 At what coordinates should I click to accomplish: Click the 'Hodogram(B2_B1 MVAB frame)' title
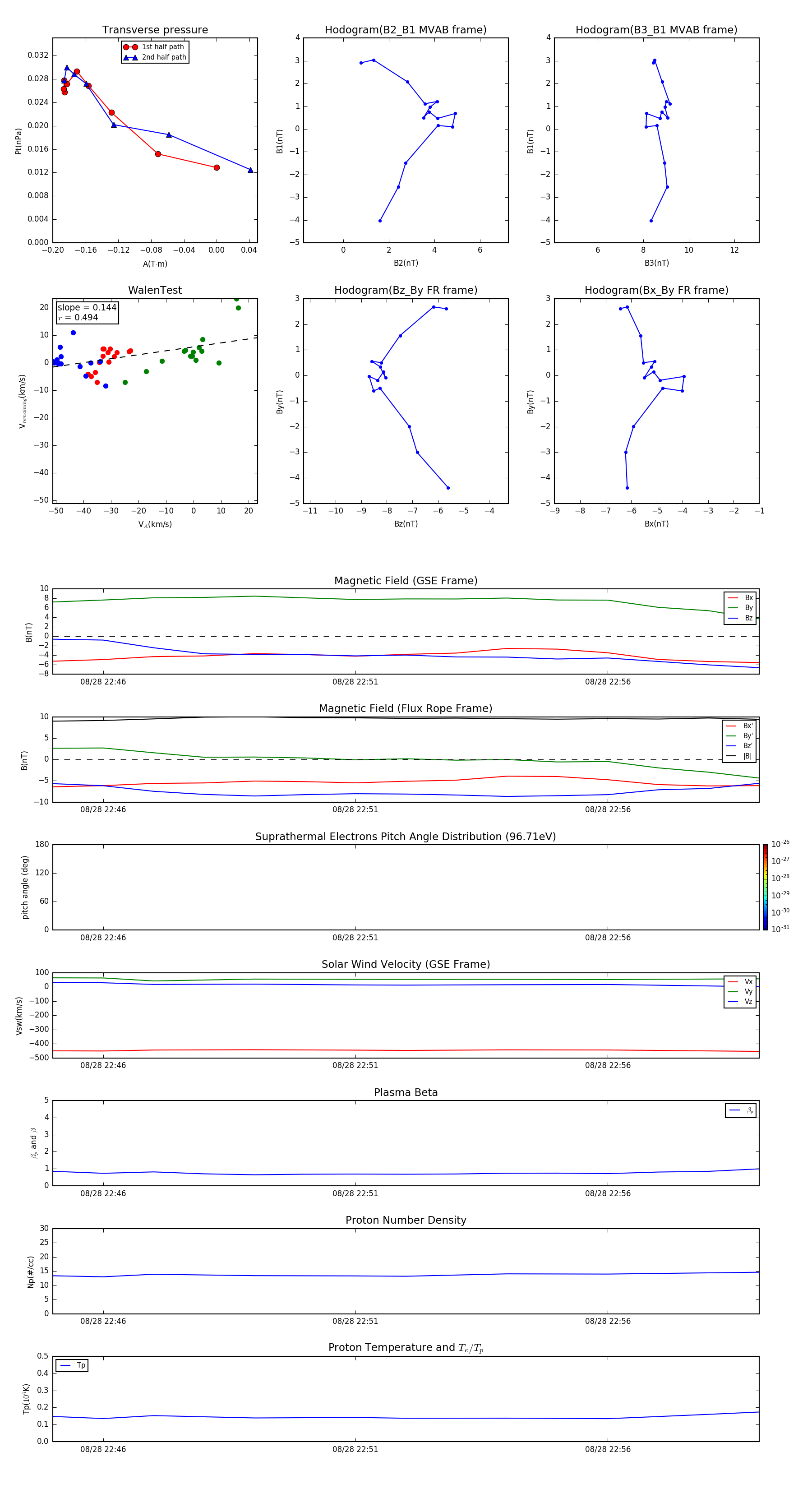(406, 30)
